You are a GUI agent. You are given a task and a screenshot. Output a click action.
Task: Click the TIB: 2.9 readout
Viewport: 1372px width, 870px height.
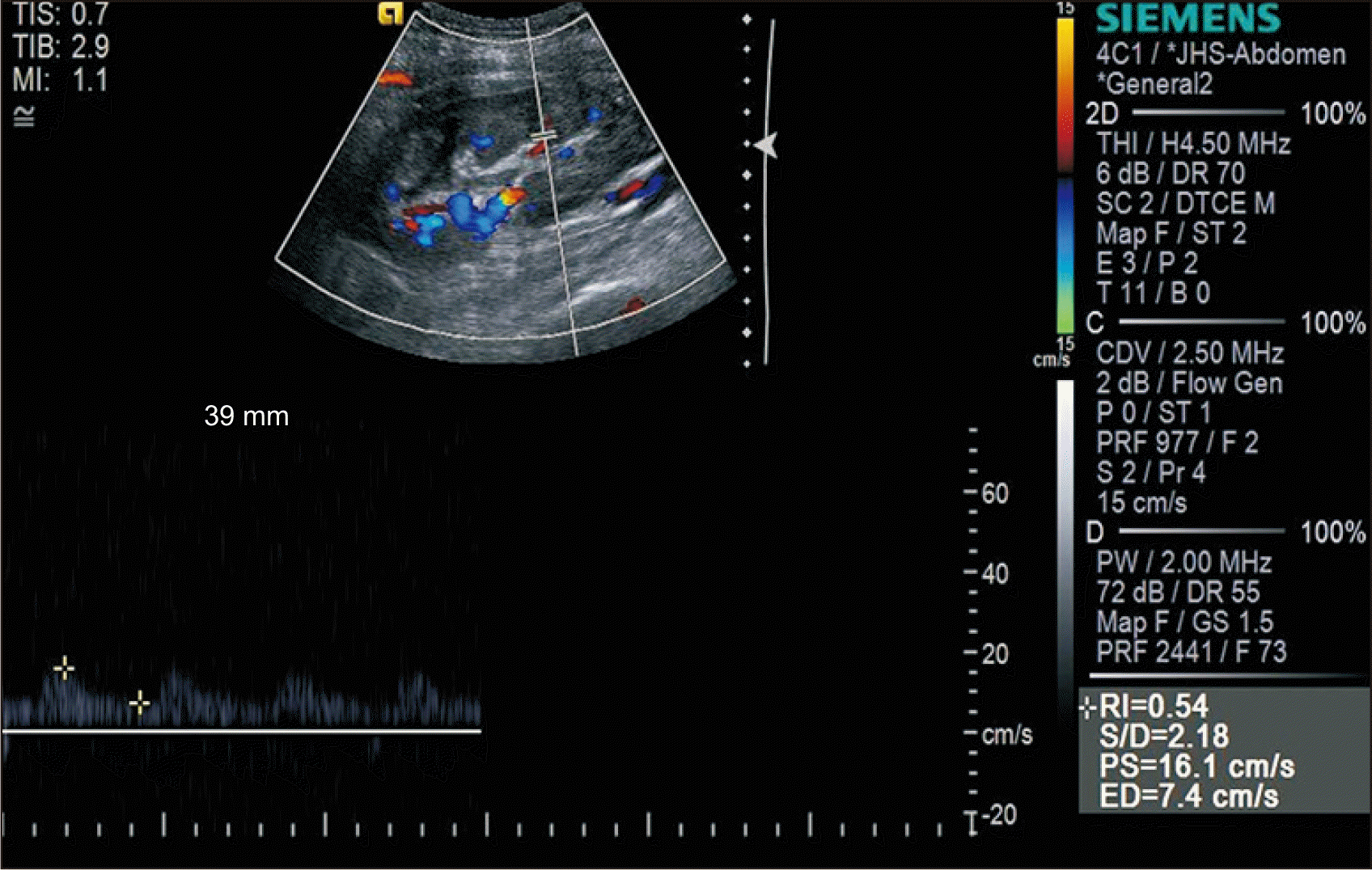pos(61,47)
